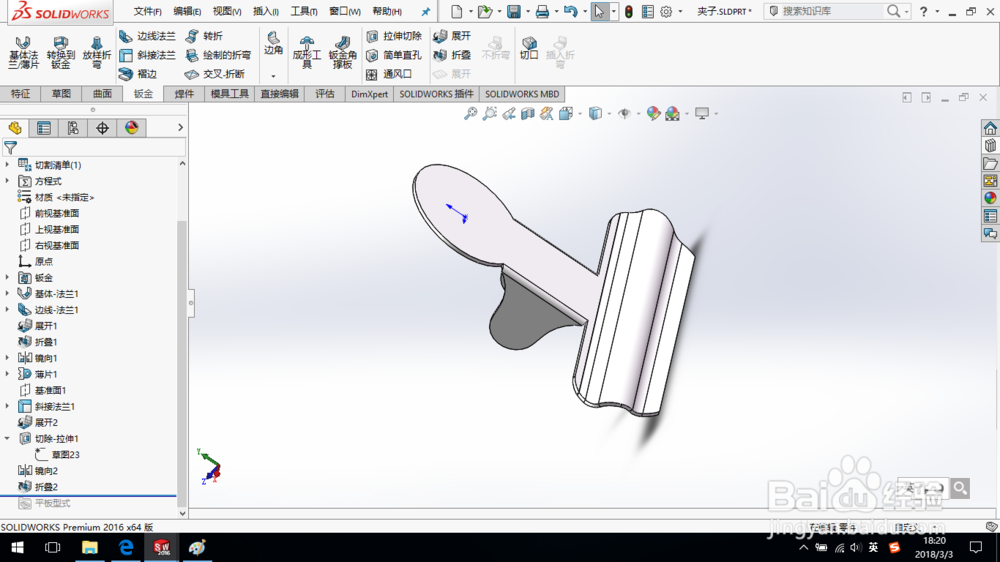Open the File (文件) menu
The height and width of the screenshot is (562, 1000).
147,11
